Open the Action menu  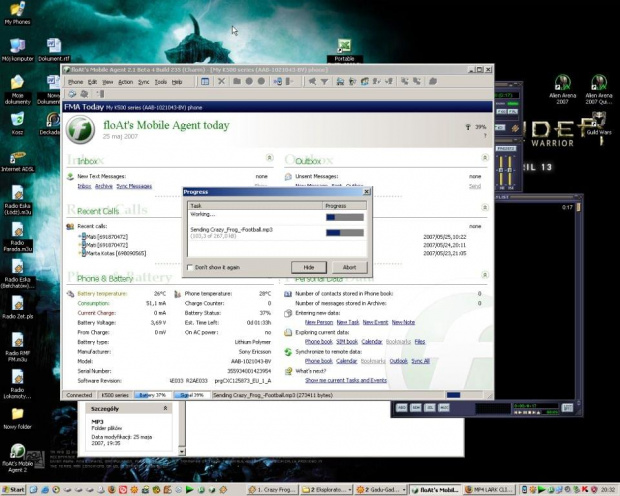125,82
